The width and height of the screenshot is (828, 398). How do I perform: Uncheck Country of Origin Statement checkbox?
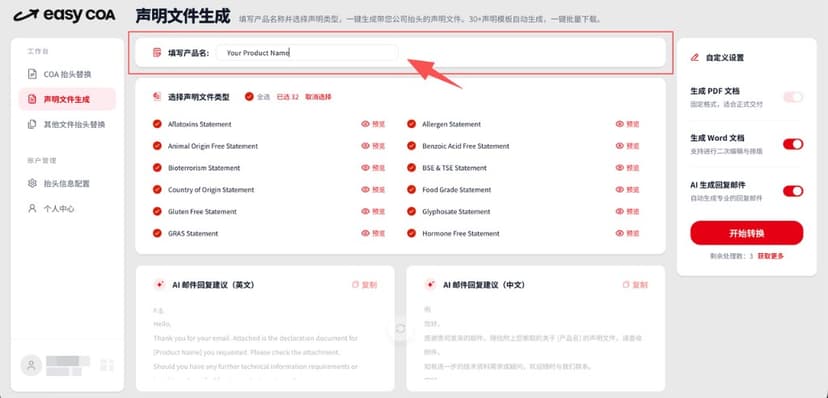click(x=157, y=189)
